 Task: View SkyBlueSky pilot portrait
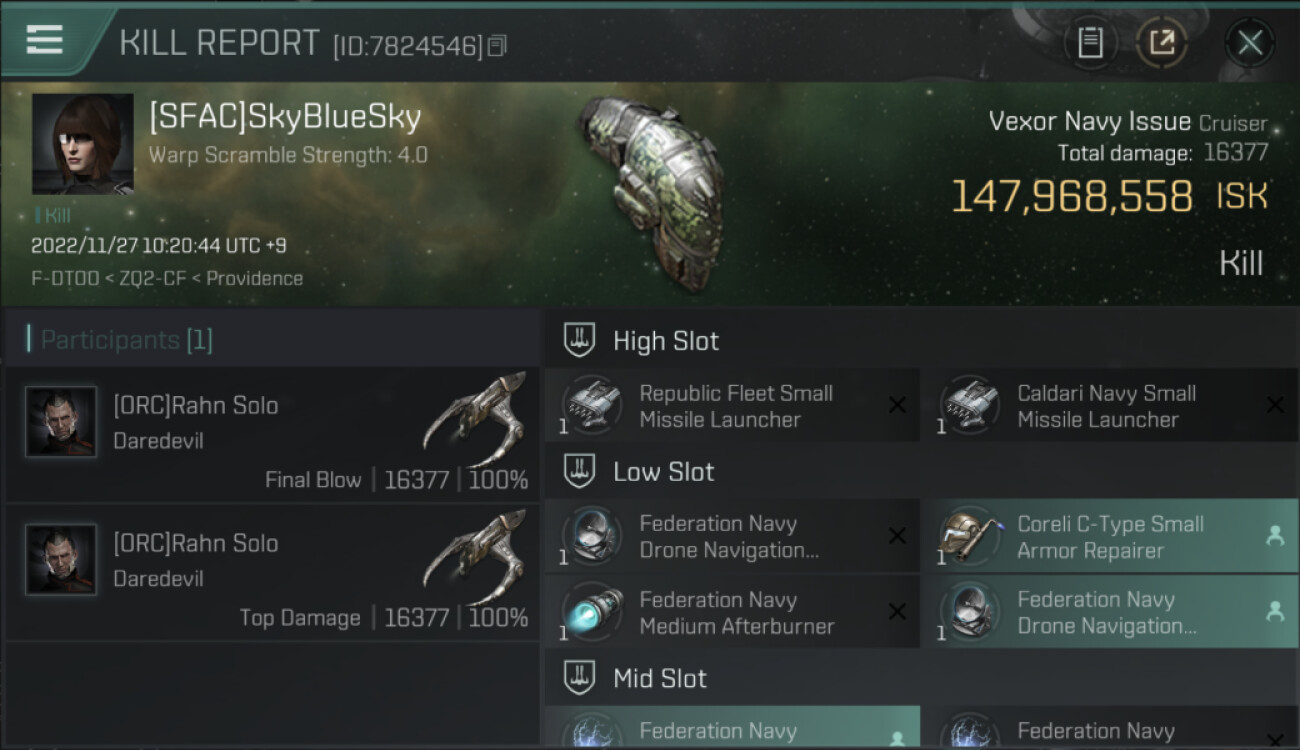pos(82,144)
